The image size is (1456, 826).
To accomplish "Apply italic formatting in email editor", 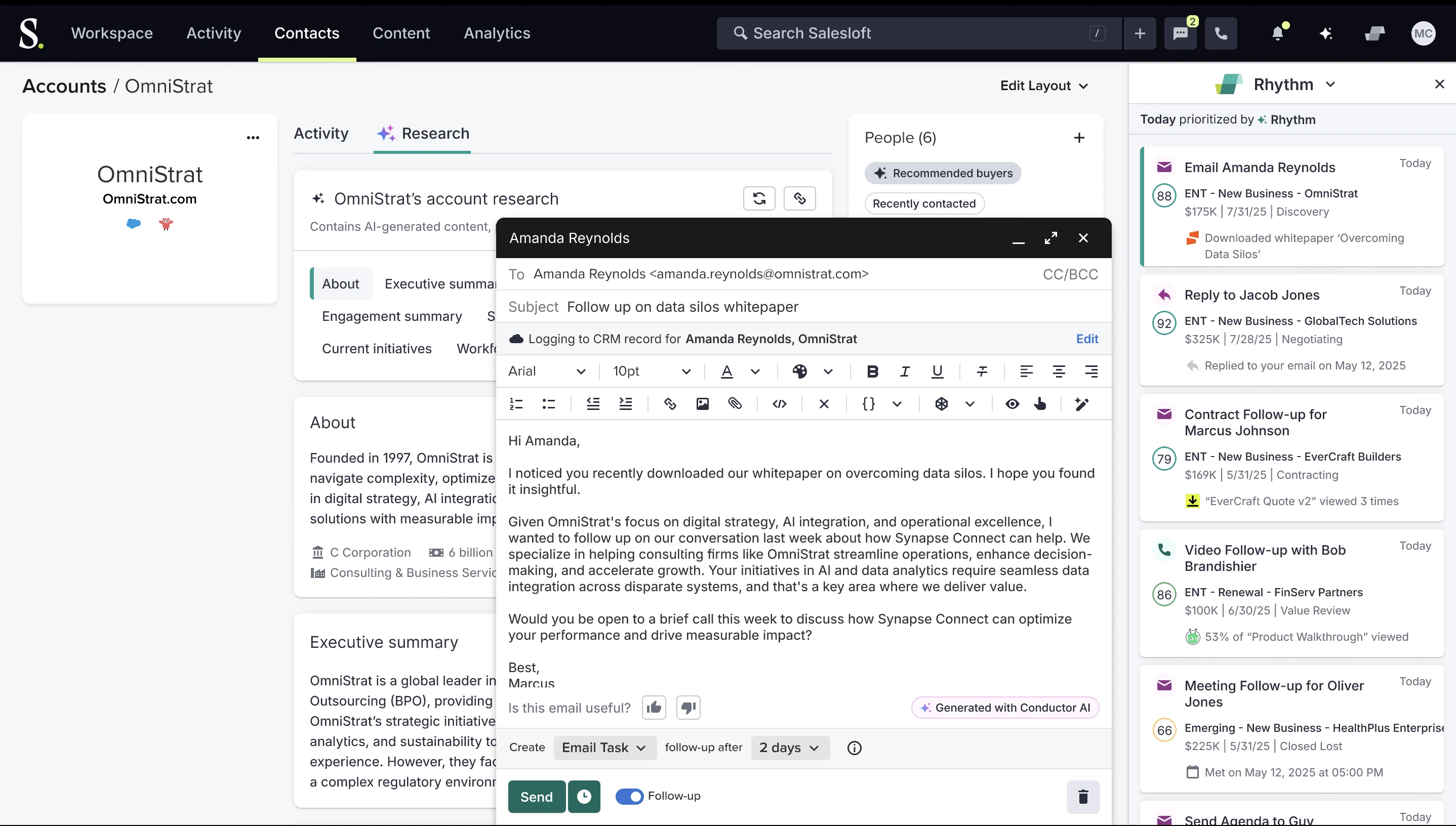I will 905,371.
